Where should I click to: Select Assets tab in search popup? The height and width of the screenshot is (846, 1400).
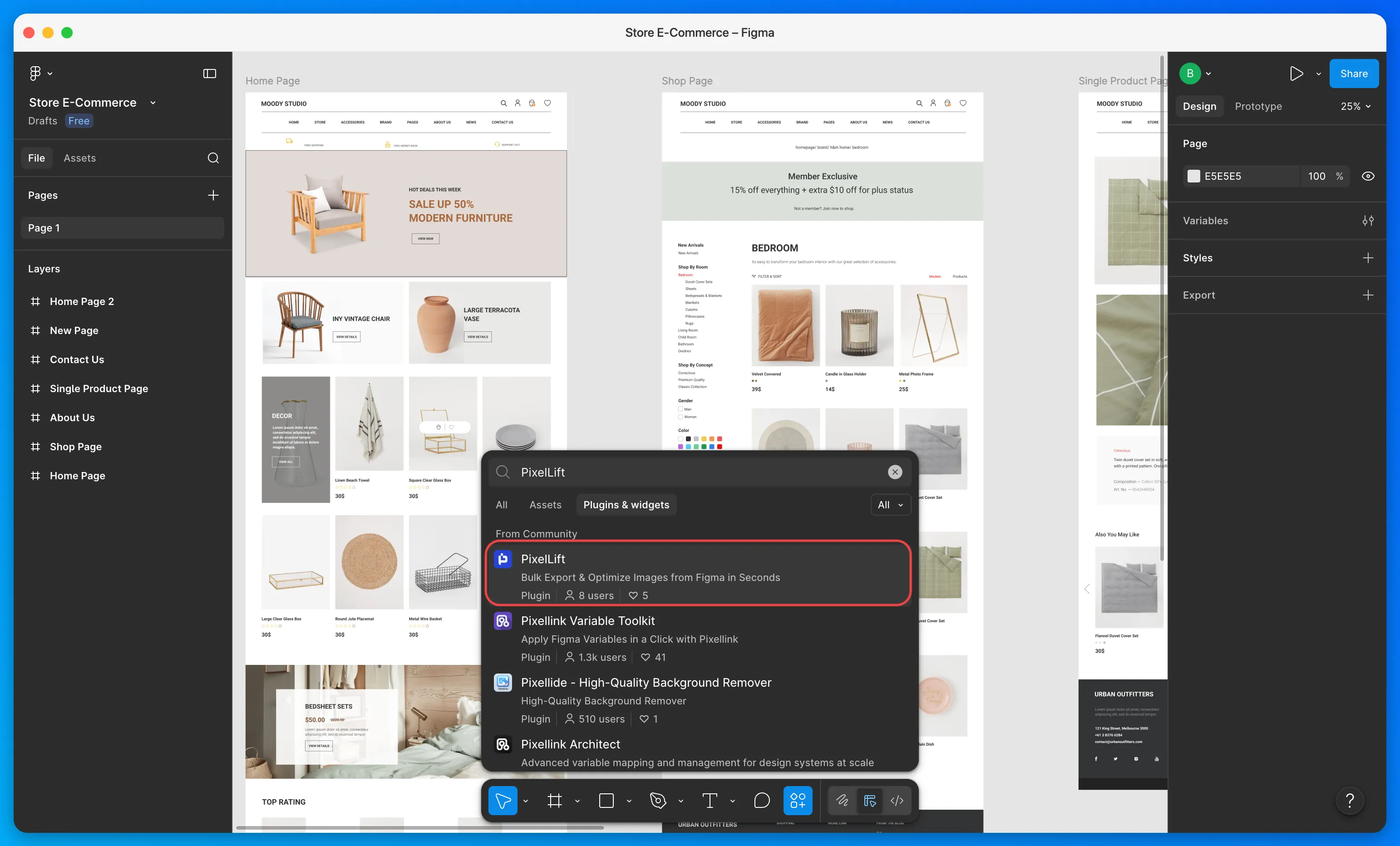pos(546,505)
